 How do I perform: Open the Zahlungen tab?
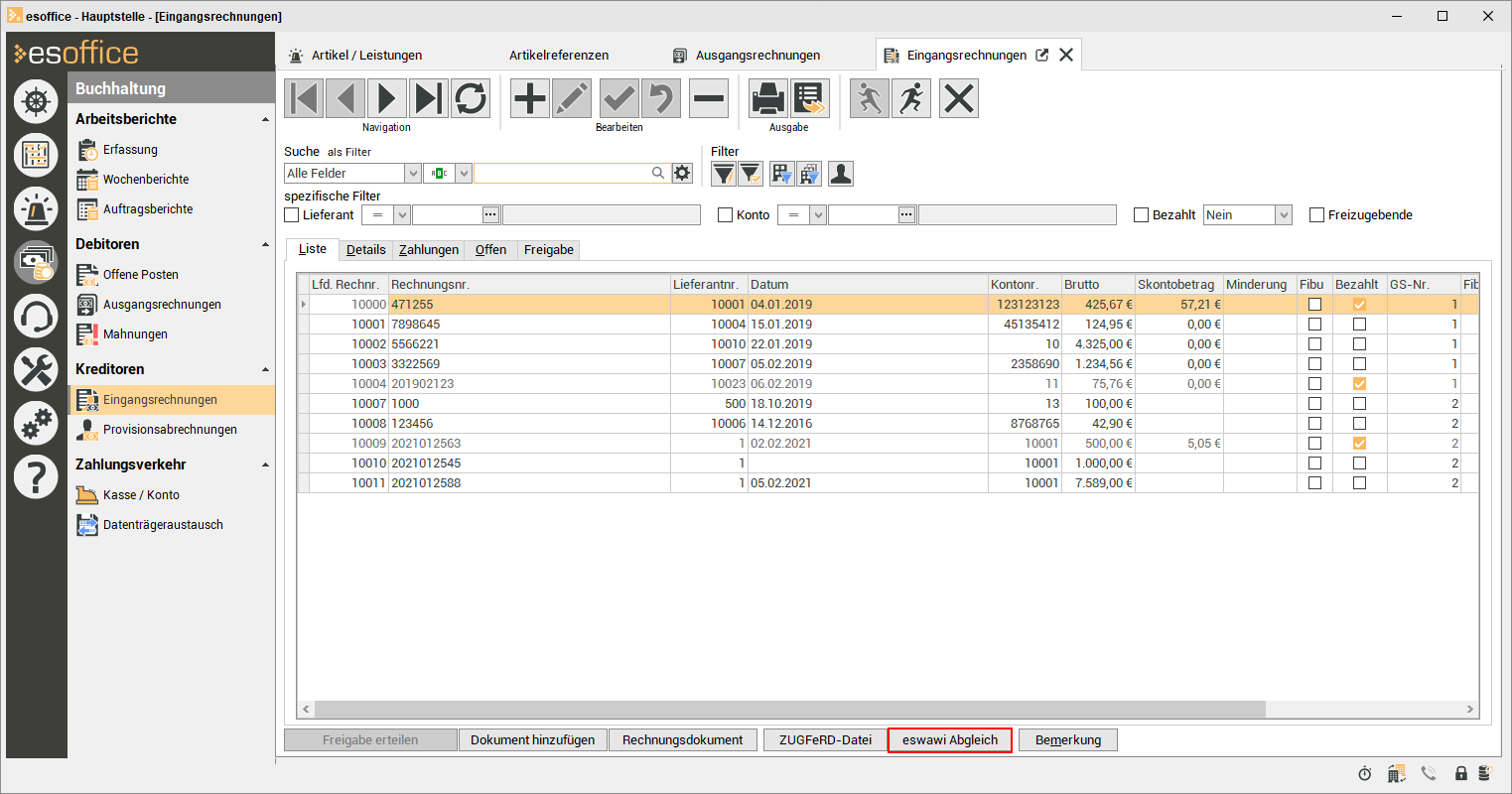click(429, 249)
